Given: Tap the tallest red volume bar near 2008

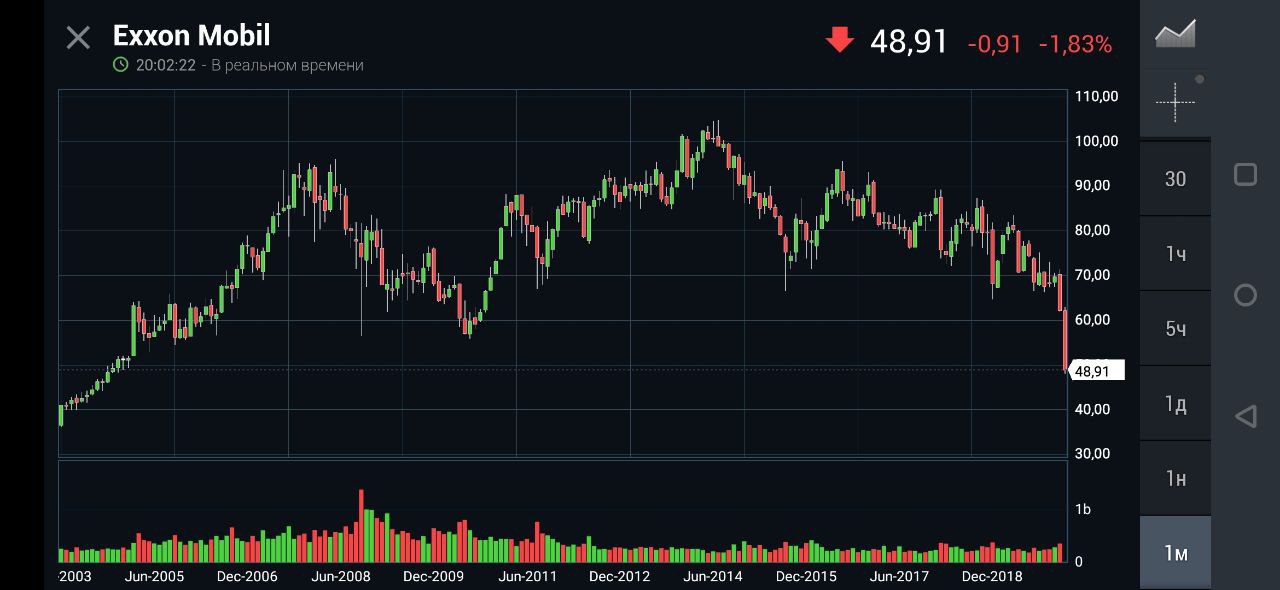Looking at the screenshot, I should pyautogui.click(x=361, y=526).
